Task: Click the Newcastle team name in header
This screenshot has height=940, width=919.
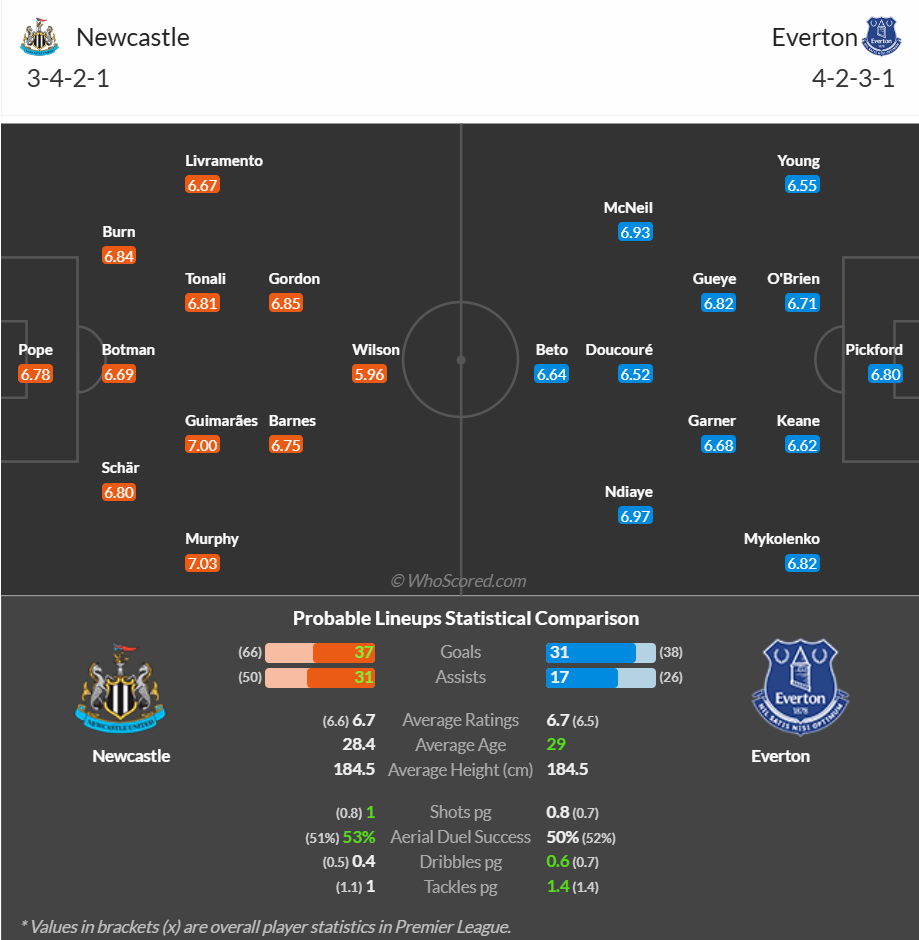Action: tap(132, 37)
